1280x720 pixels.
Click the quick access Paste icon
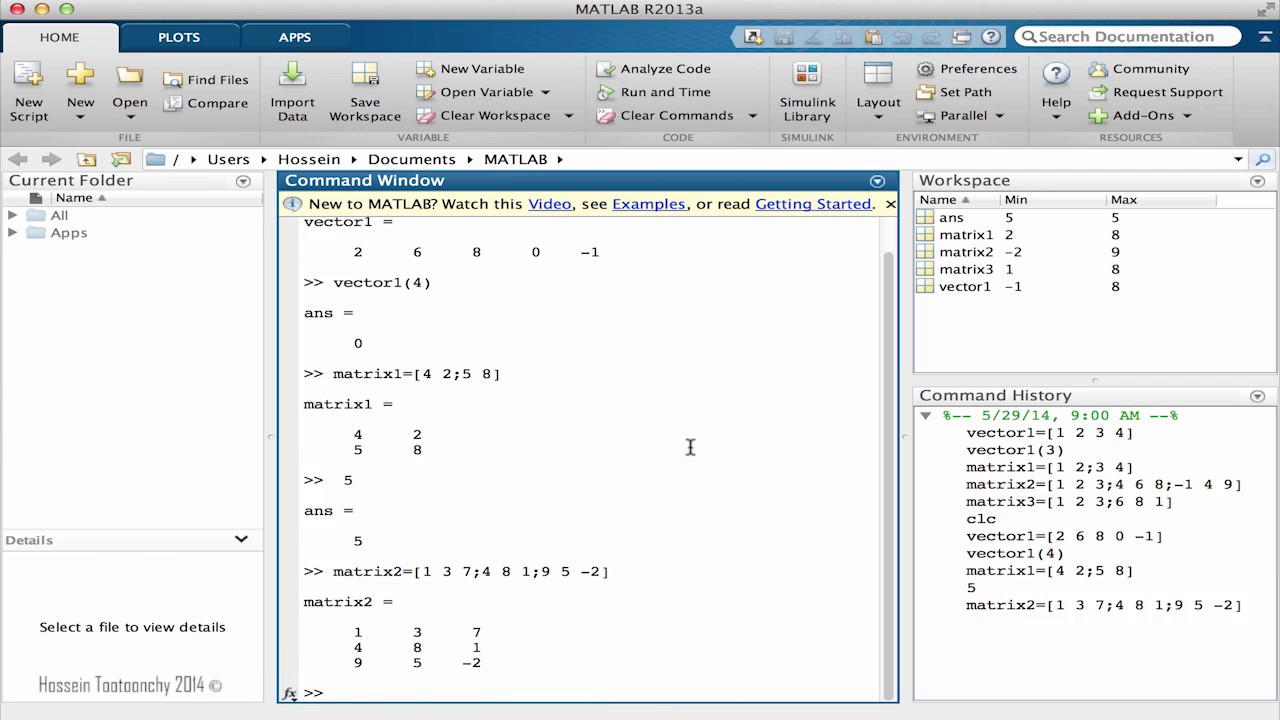pos(873,37)
